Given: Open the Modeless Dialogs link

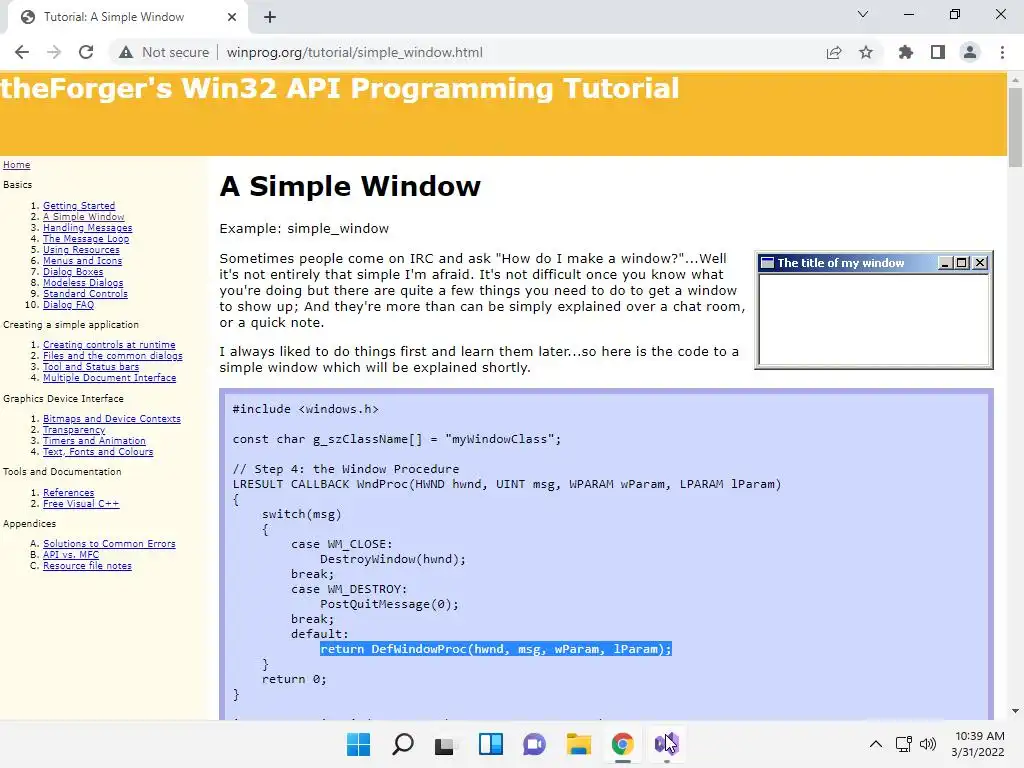Looking at the screenshot, I should pos(83,283).
